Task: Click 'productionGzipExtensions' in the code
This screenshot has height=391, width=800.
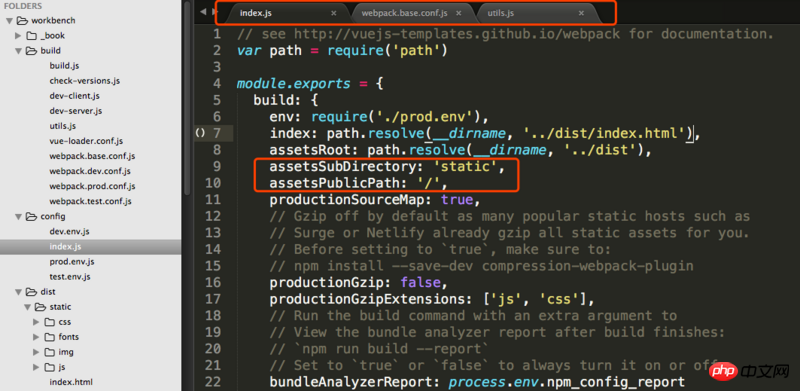Action: tap(368, 299)
